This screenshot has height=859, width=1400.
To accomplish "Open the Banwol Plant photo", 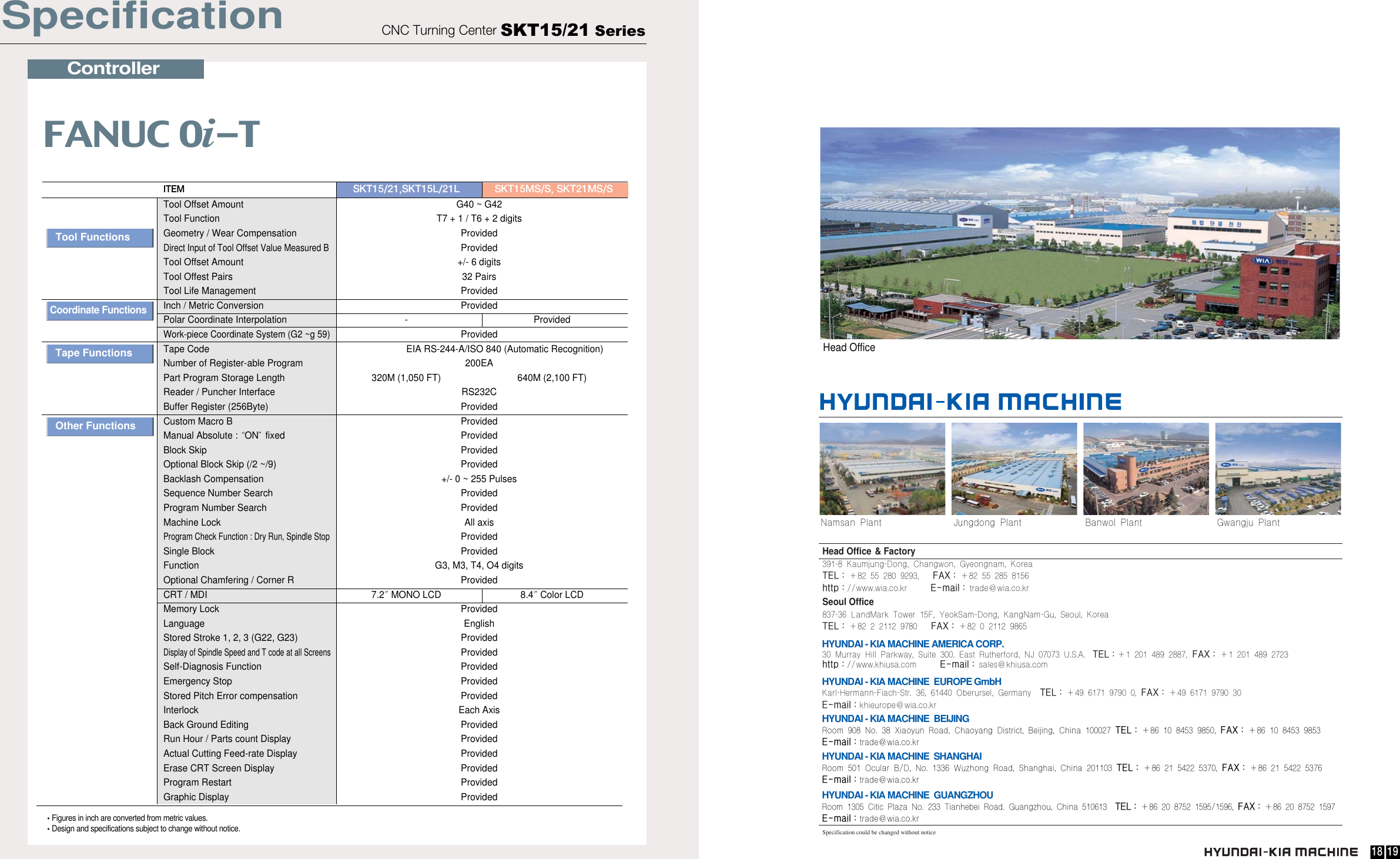I will [1146, 469].
